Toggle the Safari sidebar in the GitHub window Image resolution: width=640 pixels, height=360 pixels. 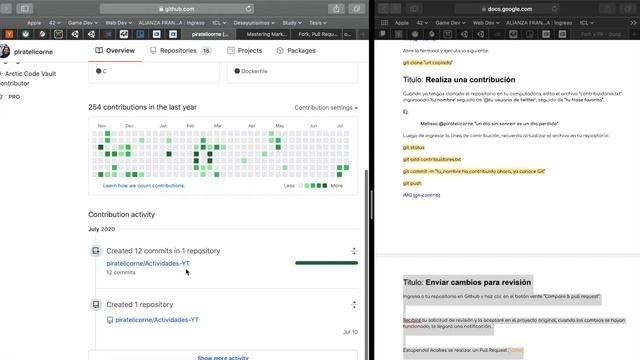[24, 9]
